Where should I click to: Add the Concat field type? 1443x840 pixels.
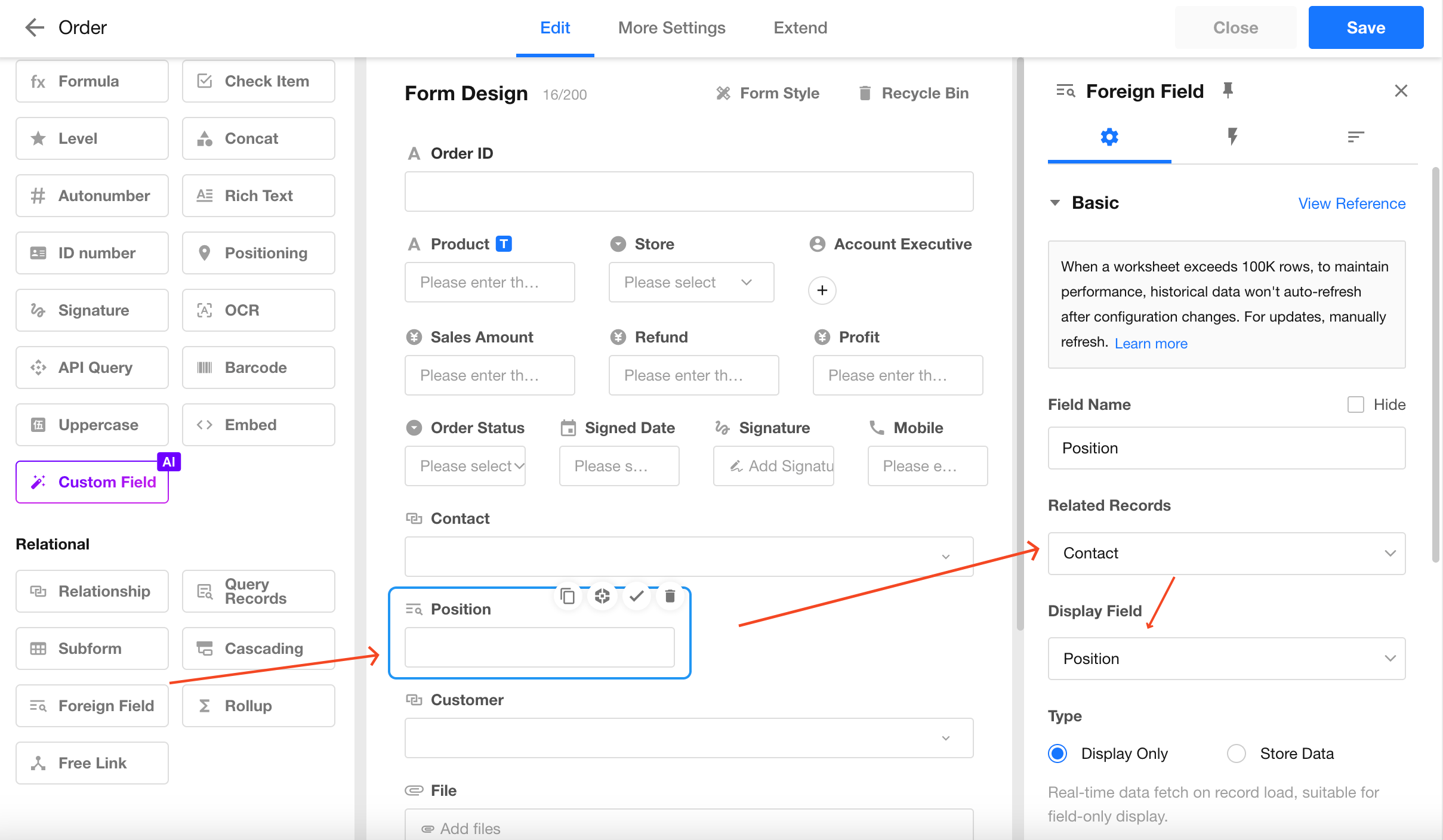(258, 138)
